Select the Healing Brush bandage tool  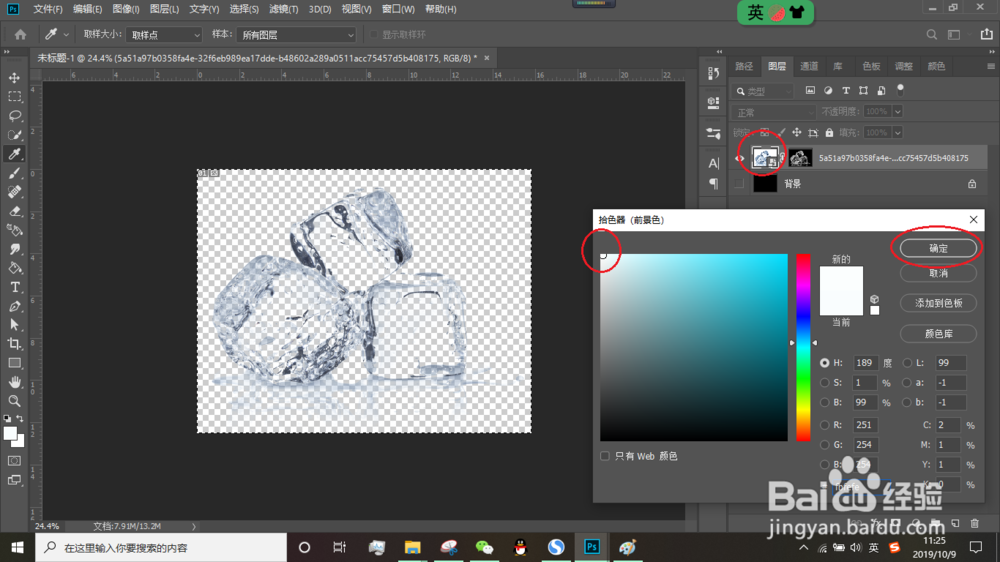tap(14, 192)
